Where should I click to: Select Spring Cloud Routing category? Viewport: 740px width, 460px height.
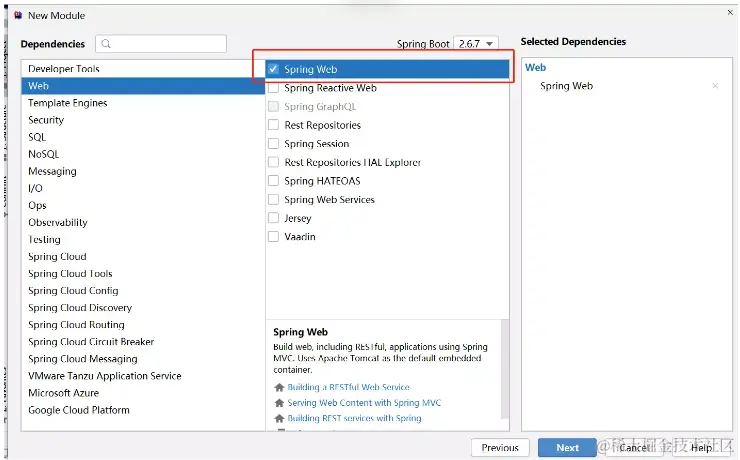tap(143, 325)
